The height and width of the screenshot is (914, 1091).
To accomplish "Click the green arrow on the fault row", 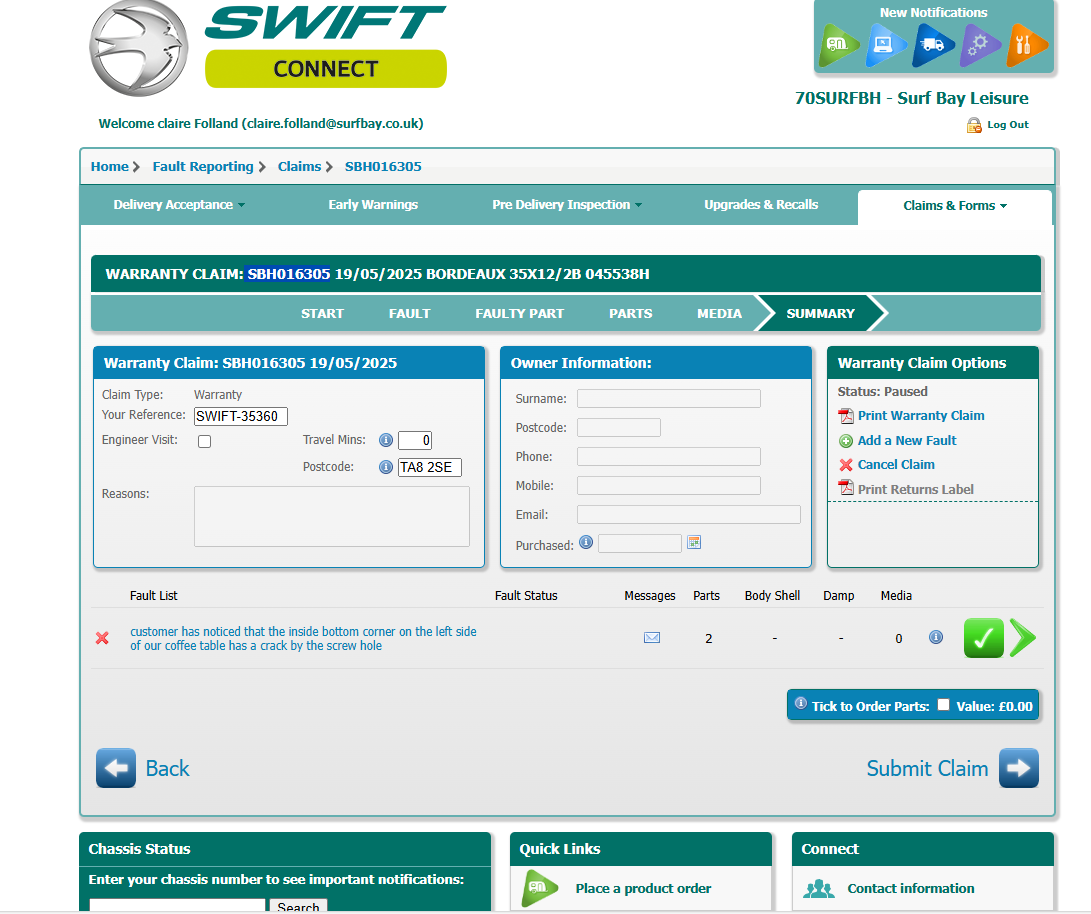I will tap(1023, 638).
